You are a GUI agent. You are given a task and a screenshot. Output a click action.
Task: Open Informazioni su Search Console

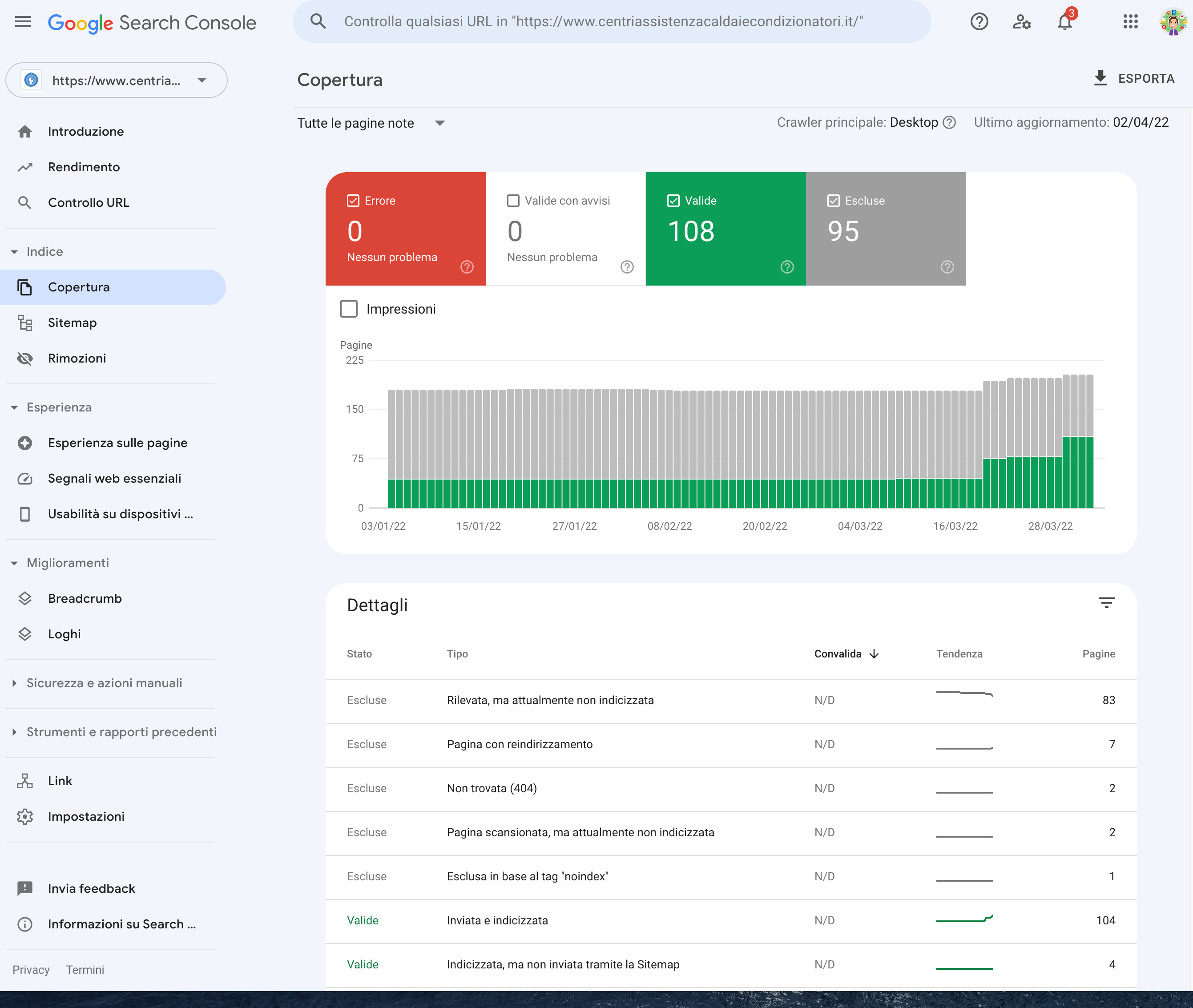[113, 924]
